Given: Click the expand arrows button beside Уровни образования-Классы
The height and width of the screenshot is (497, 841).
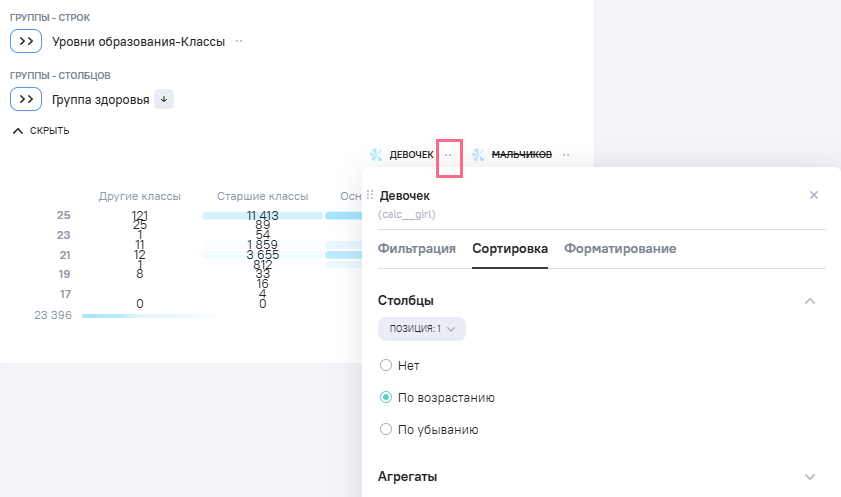Looking at the screenshot, I should point(26,41).
